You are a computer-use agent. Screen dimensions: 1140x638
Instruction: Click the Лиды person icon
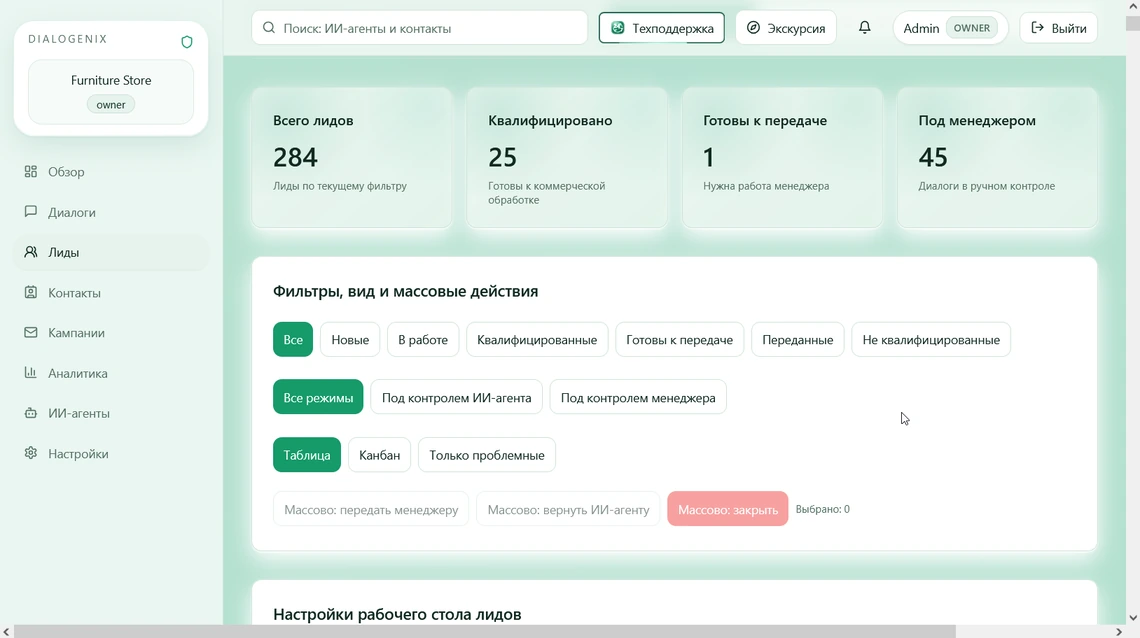coord(31,251)
